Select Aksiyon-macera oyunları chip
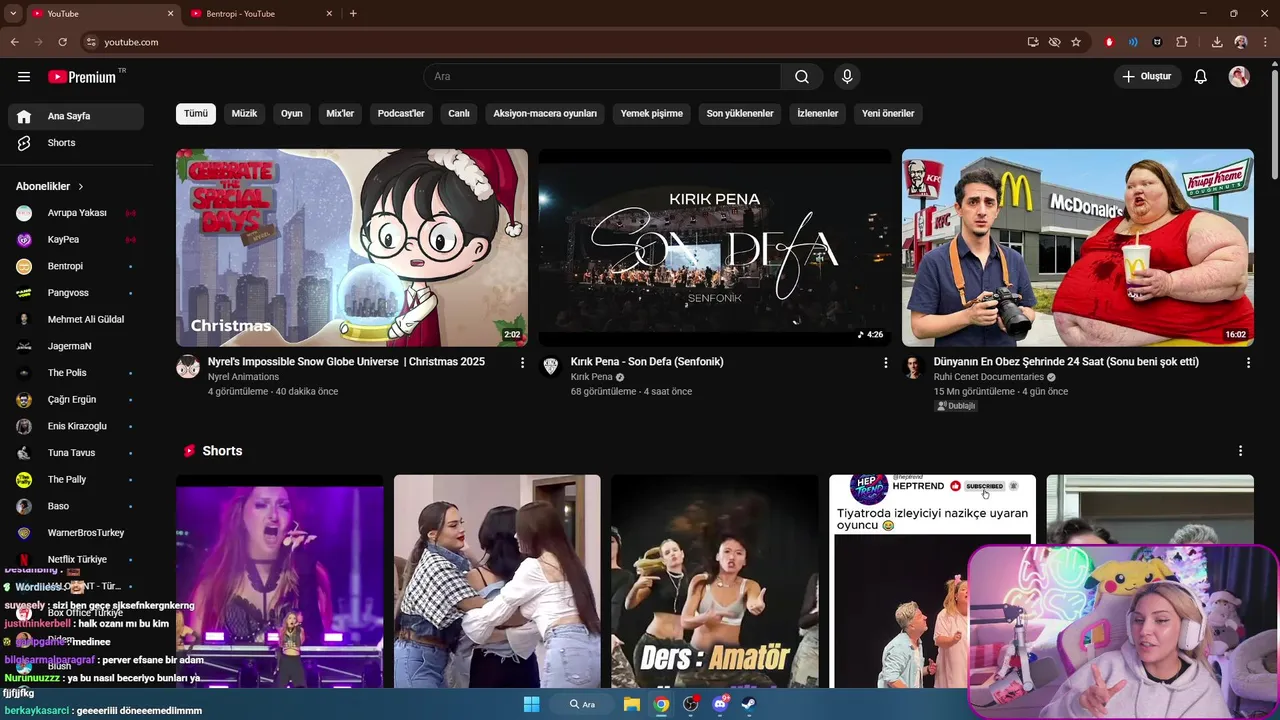The image size is (1280, 720). pos(545,113)
